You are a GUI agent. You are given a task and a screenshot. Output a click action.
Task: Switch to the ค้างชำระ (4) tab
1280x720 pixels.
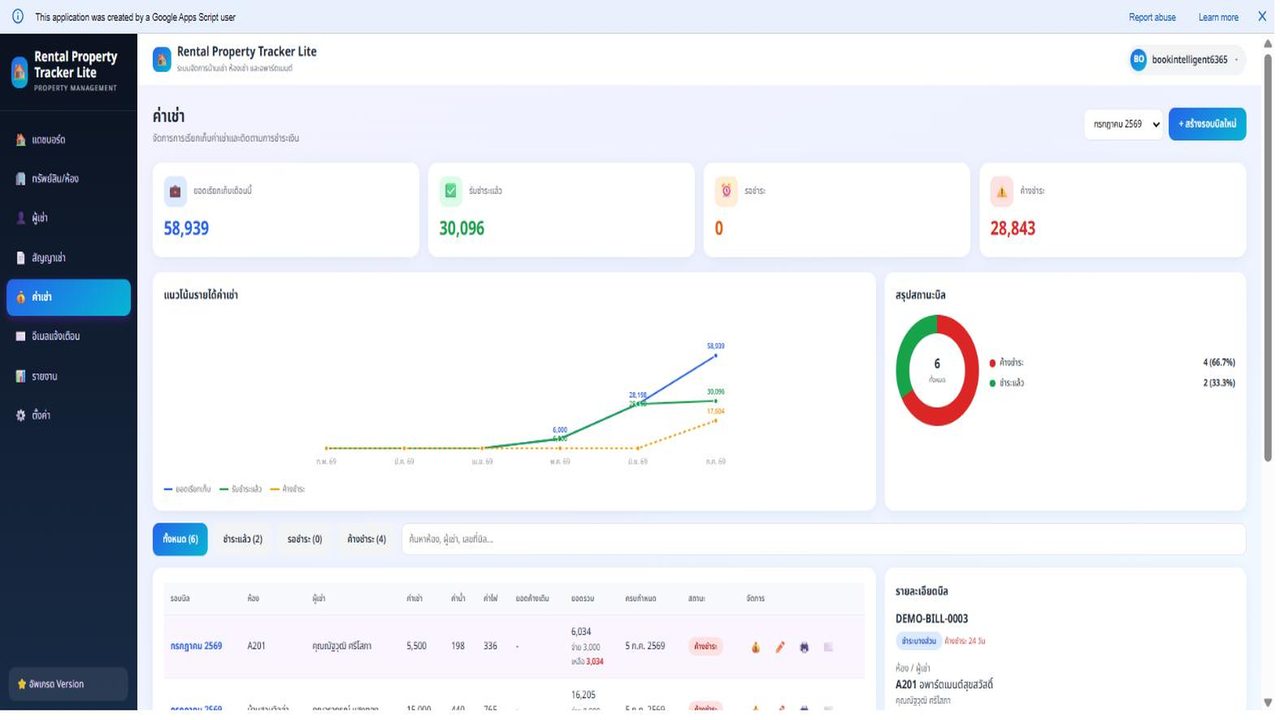[366, 539]
